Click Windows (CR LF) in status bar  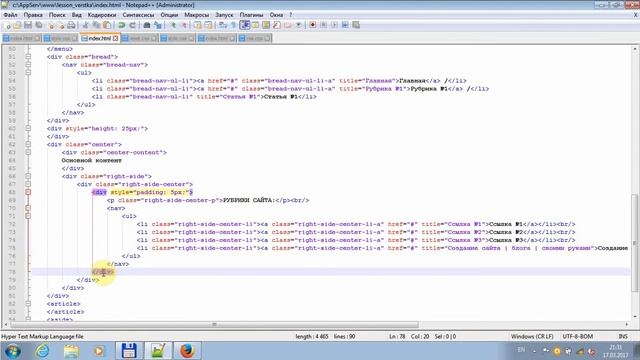click(x=532, y=336)
